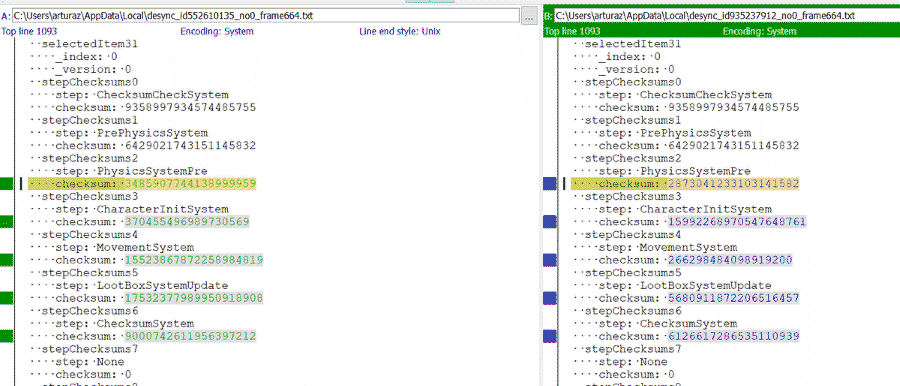Image resolution: width=900 pixels, height=386 pixels.
Task: Click 'step: PrePhysicsSystem' line in pane B
Action: 674,133
